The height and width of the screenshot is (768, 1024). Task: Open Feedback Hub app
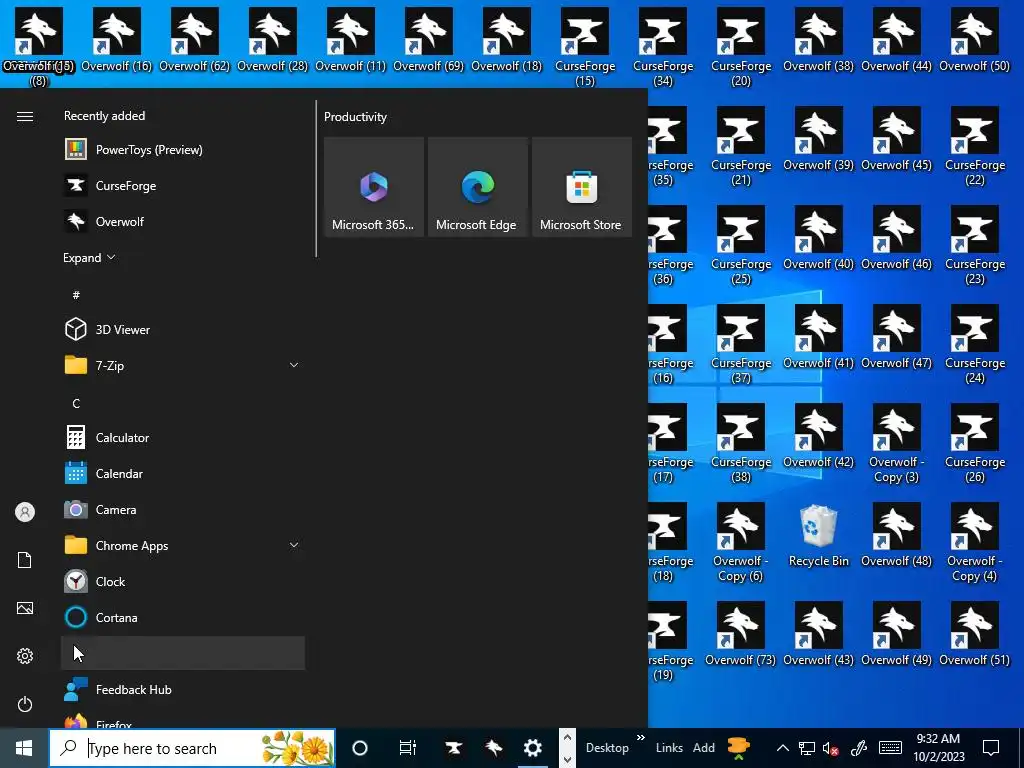tap(183, 689)
